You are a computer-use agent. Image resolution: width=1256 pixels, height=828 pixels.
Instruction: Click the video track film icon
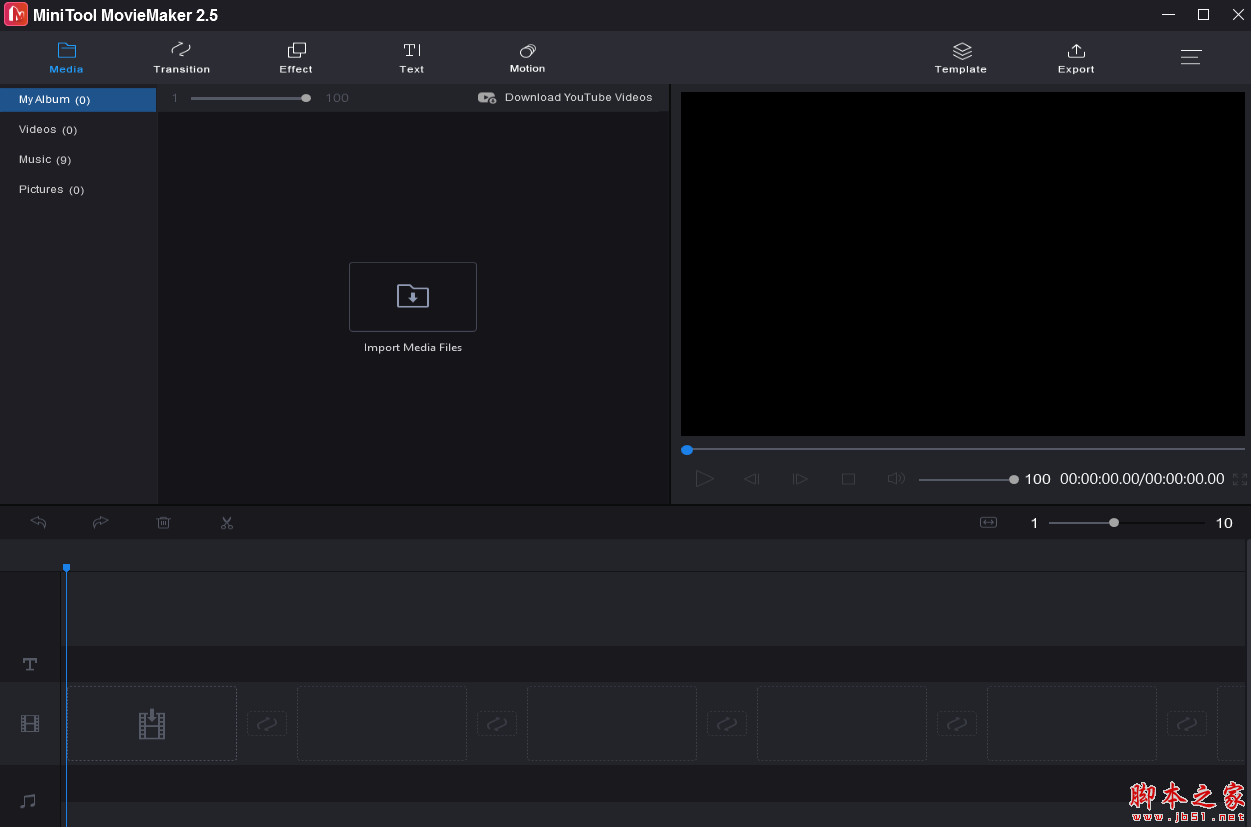click(x=30, y=724)
